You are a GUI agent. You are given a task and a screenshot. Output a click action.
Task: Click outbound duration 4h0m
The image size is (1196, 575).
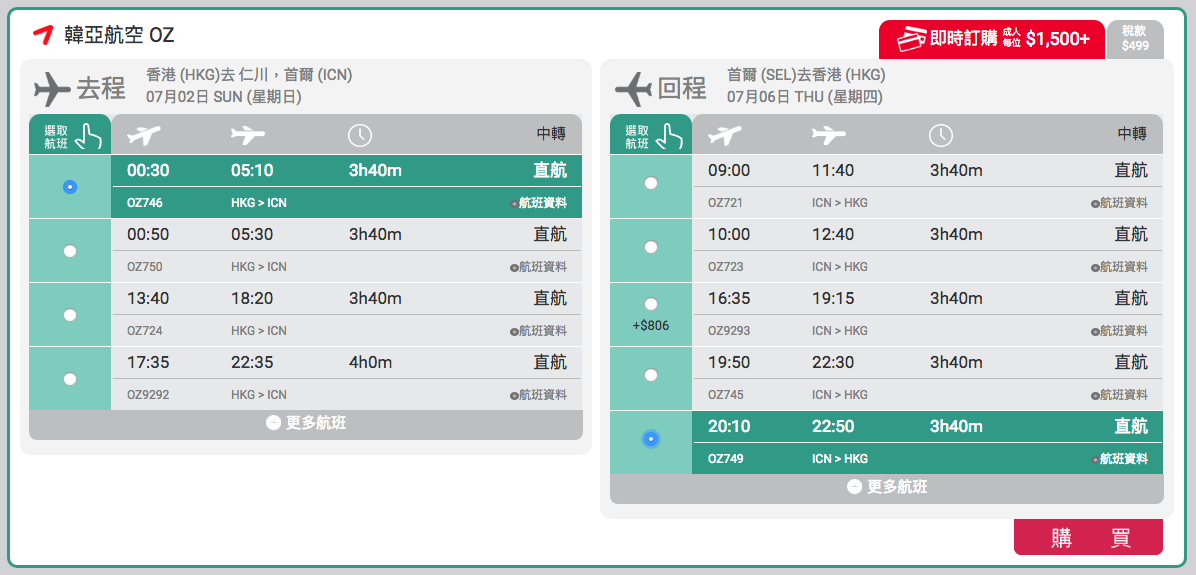[x=370, y=362]
